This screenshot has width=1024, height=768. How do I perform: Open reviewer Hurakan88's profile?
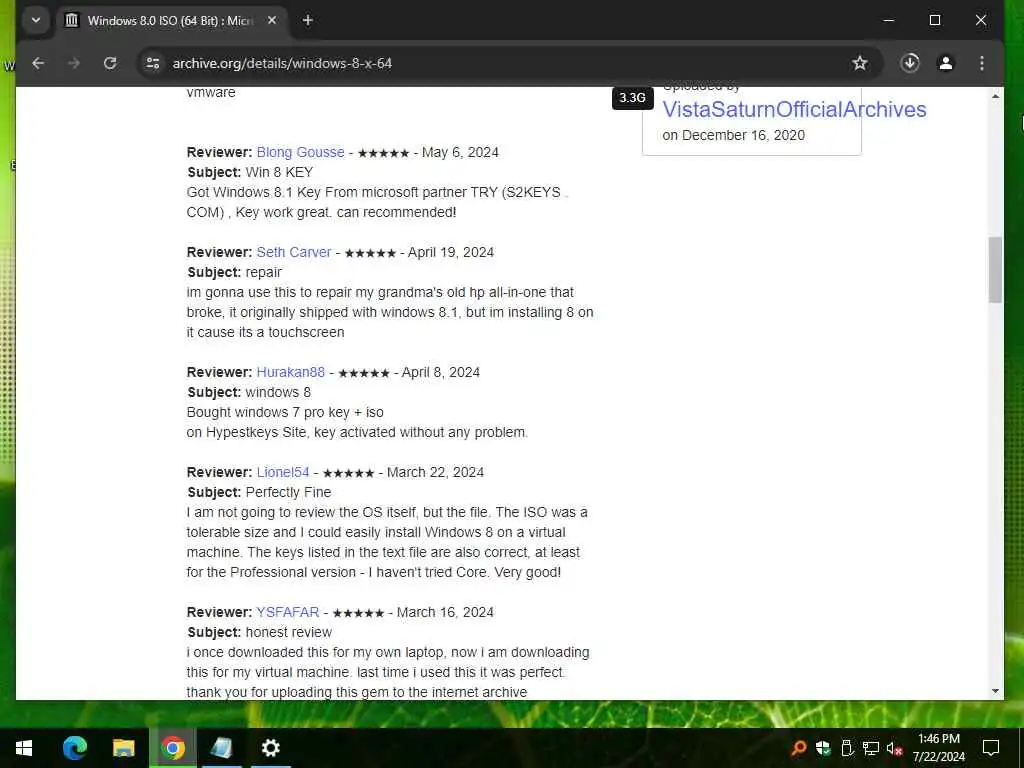click(291, 372)
